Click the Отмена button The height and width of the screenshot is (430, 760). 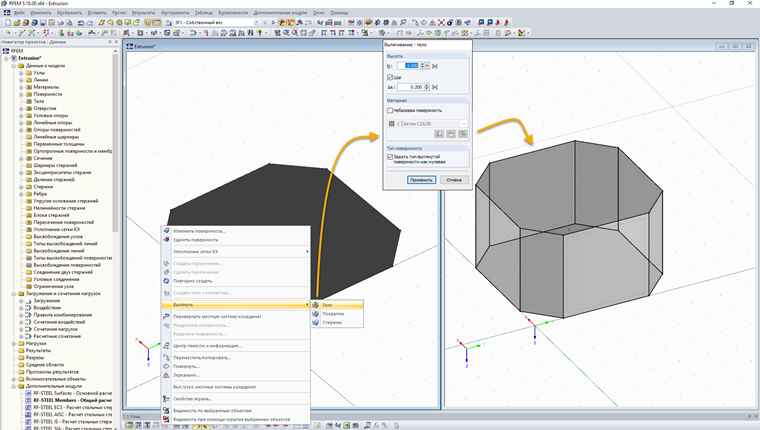click(x=454, y=180)
